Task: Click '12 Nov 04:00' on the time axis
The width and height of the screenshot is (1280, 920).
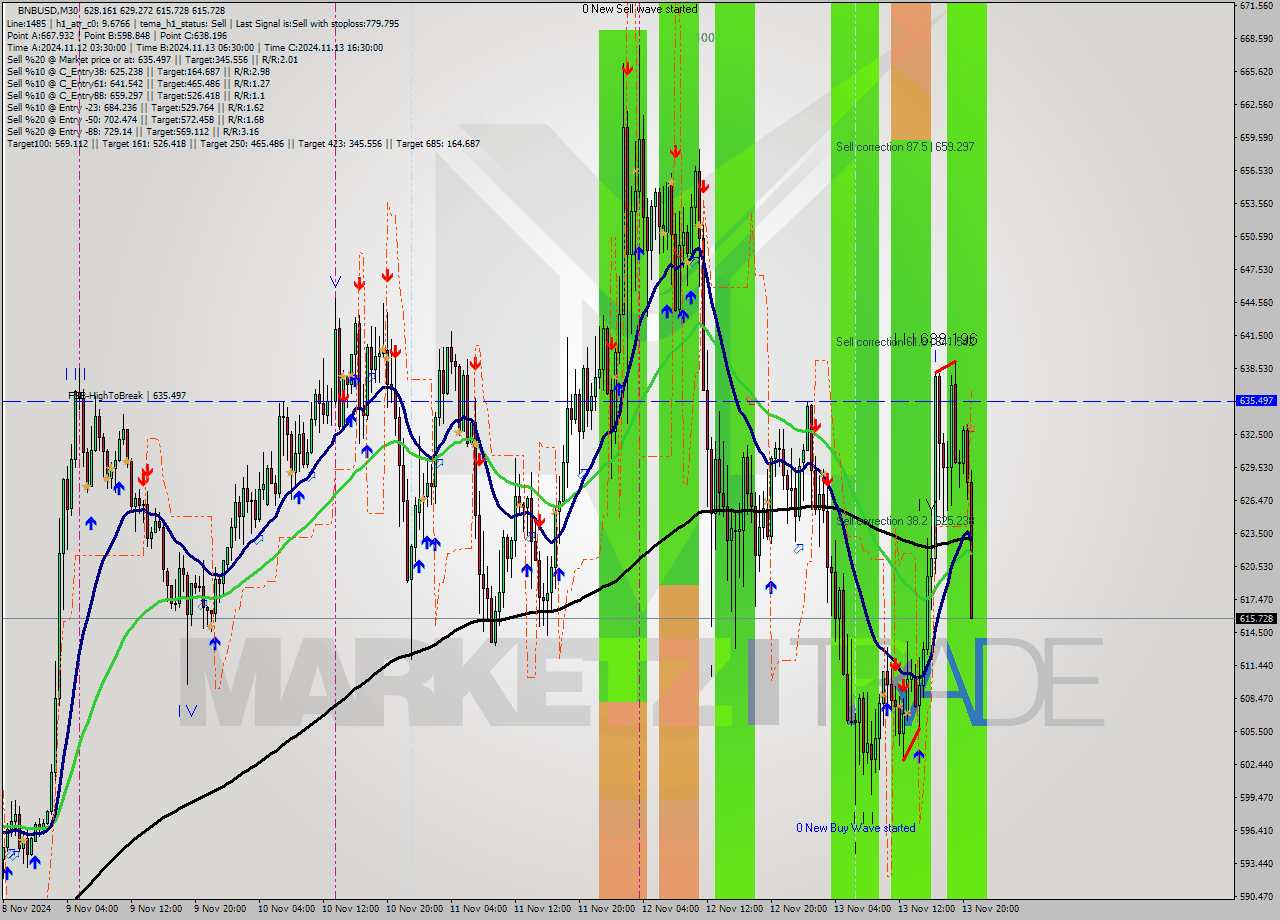Action: pyautogui.click(x=670, y=909)
